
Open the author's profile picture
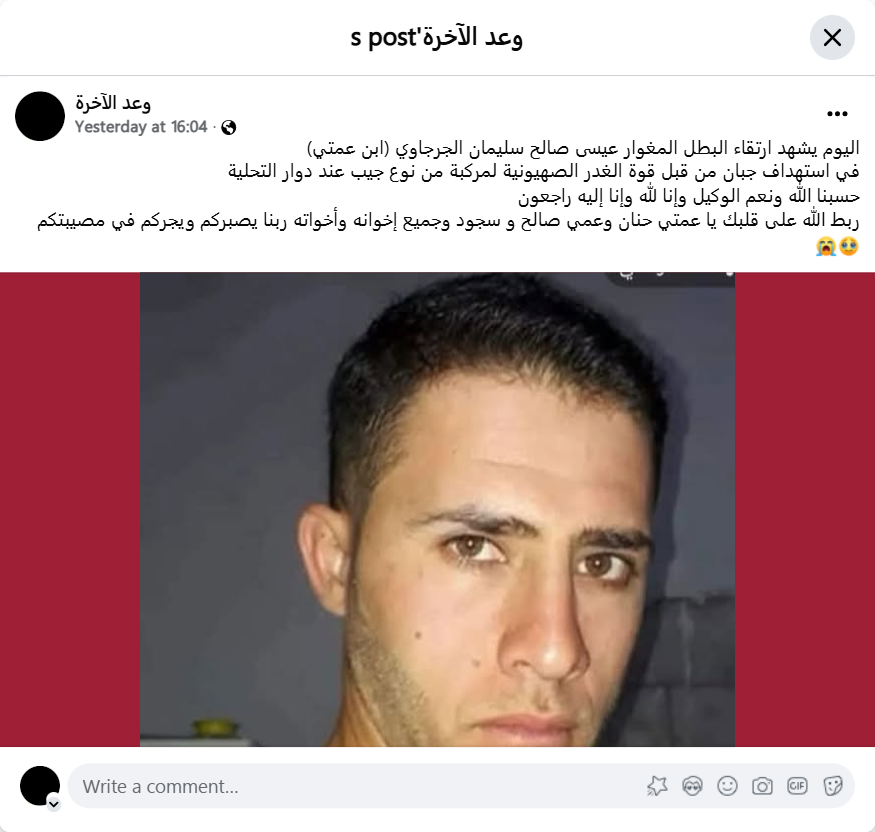pyautogui.click(x=40, y=116)
